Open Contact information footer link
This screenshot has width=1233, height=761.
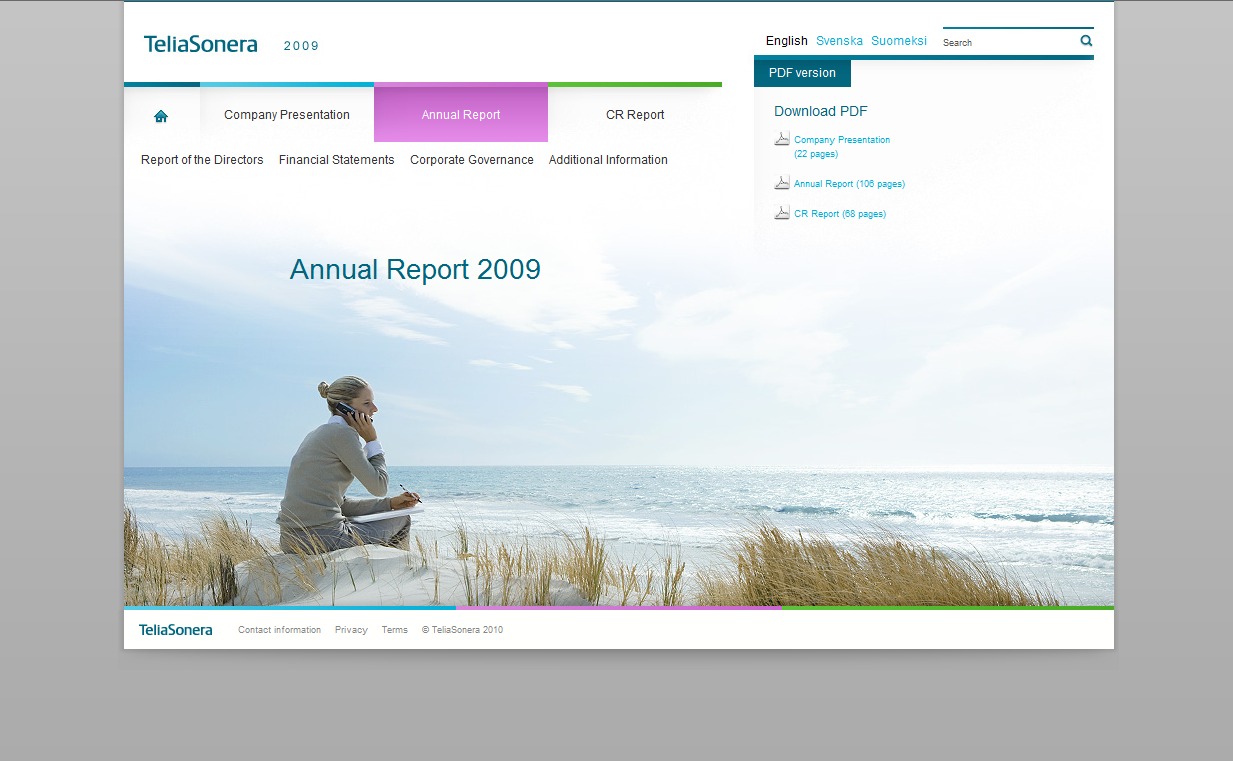click(x=279, y=630)
